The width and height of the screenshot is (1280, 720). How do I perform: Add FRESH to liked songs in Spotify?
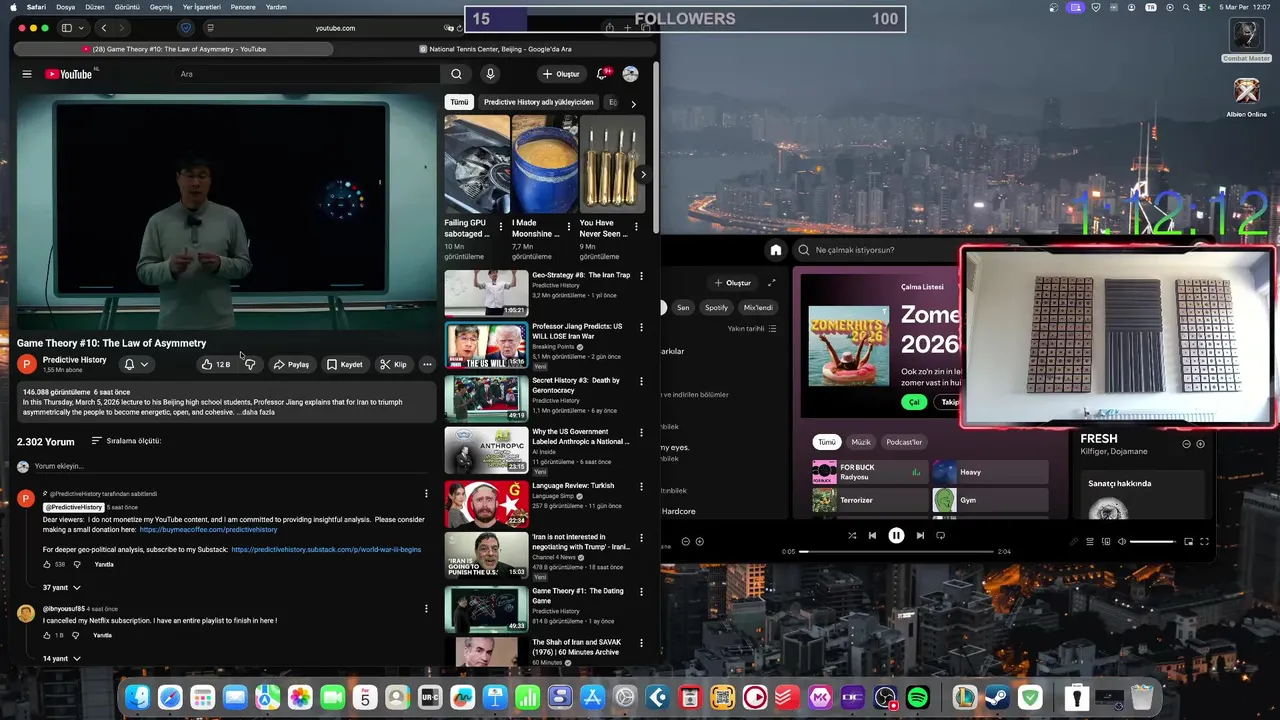1200,444
